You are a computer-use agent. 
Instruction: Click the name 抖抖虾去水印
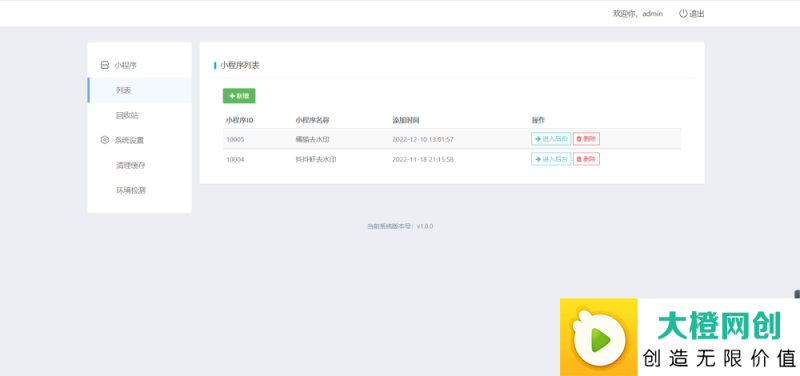pos(316,159)
